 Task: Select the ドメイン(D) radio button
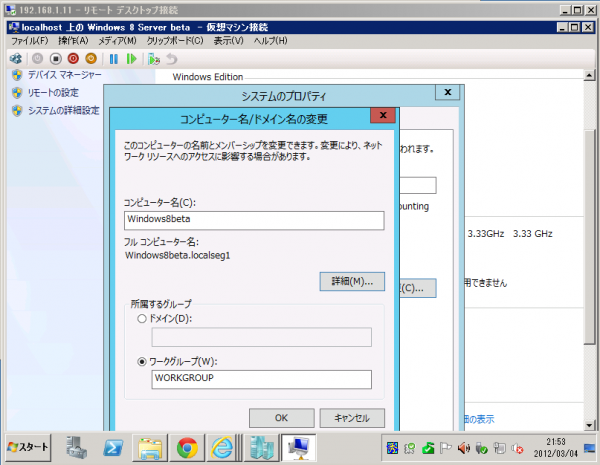click(x=140, y=318)
